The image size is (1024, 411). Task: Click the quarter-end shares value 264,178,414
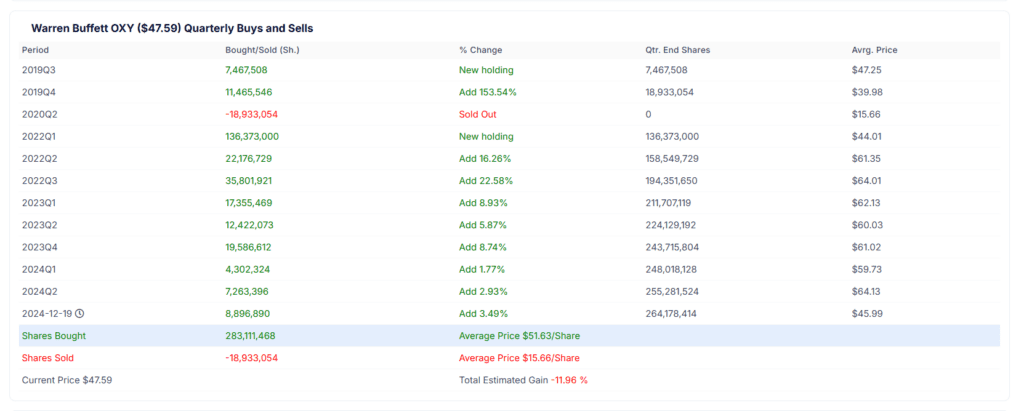pyautogui.click(x=671, y=314)
